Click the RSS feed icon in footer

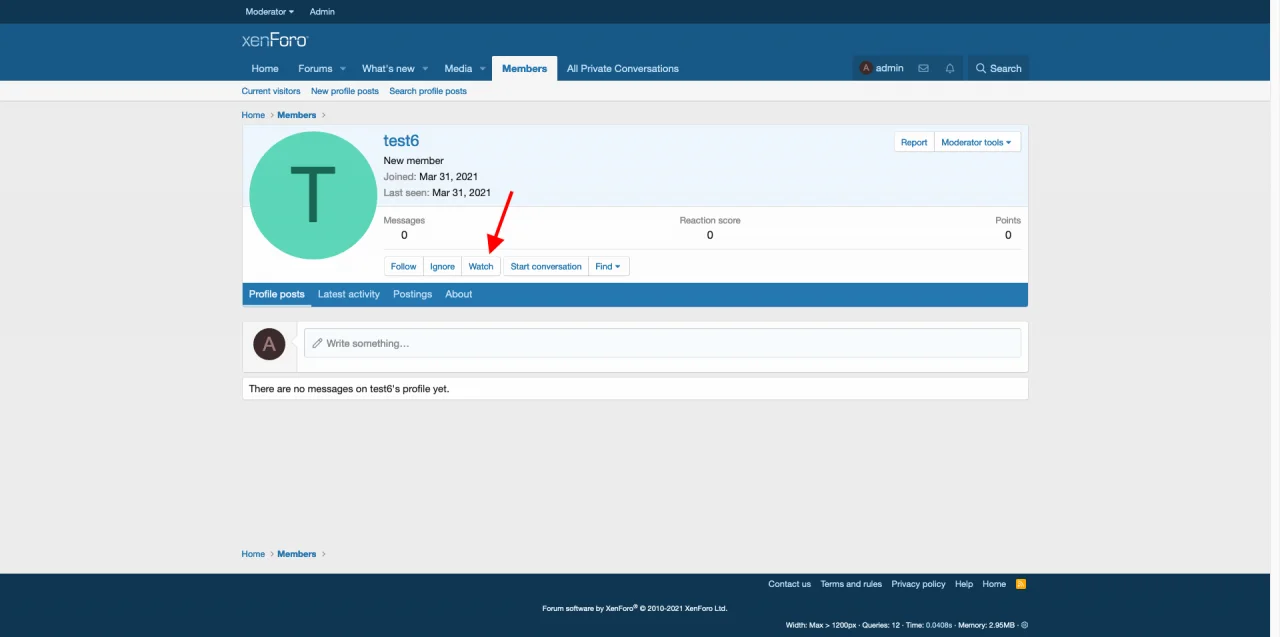[1021, 584]
